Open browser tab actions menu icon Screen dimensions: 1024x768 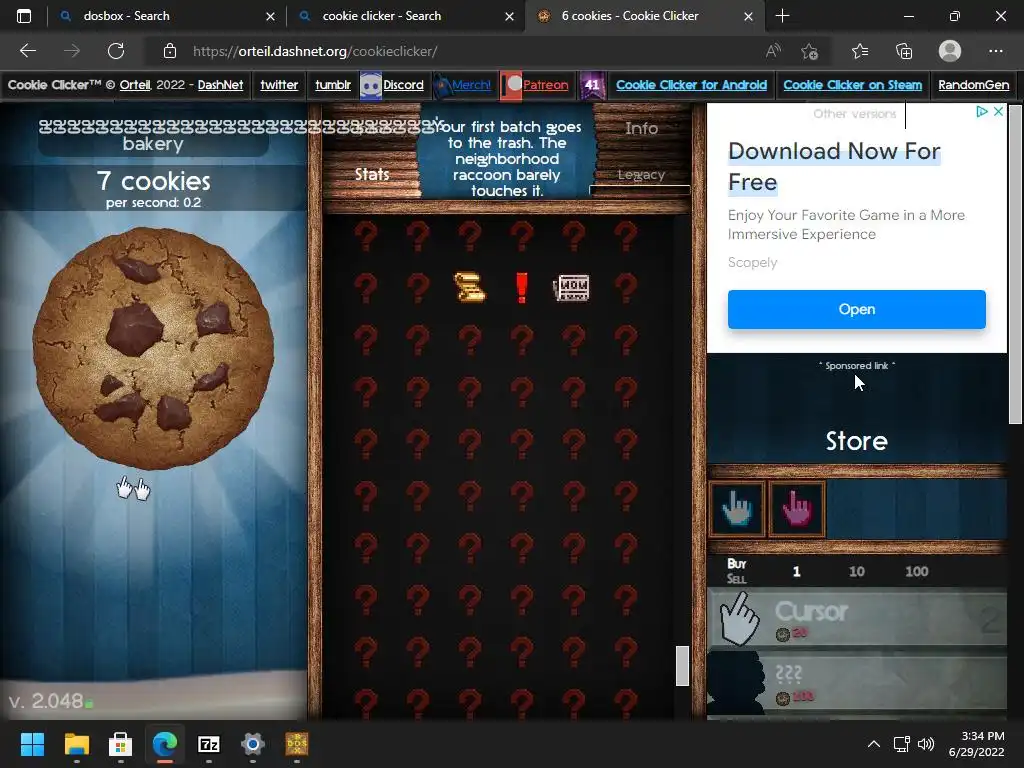click(24, 16)
